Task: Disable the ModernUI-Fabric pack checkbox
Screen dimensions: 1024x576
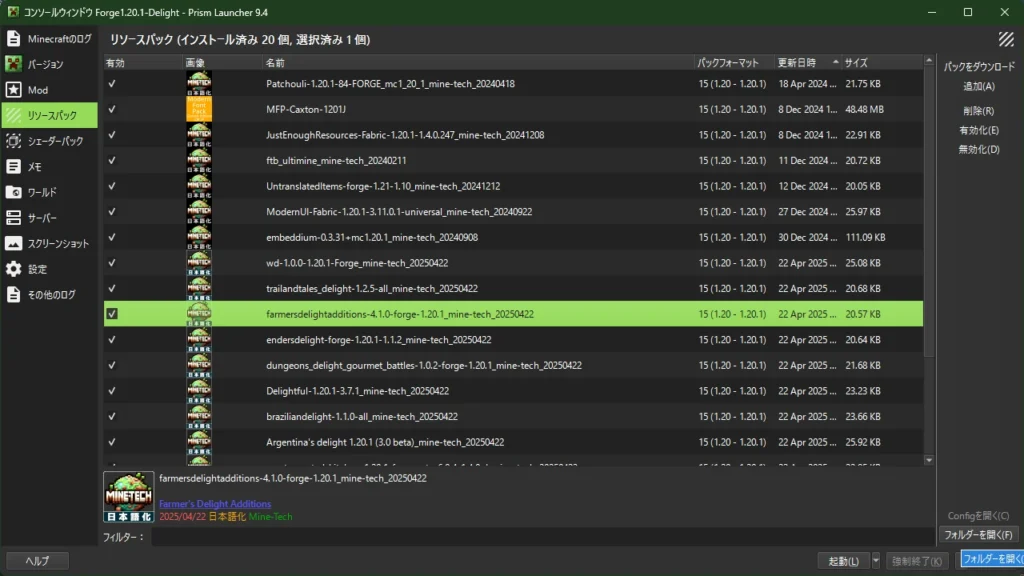Action: pyautogui.click(x=112, y=212)
